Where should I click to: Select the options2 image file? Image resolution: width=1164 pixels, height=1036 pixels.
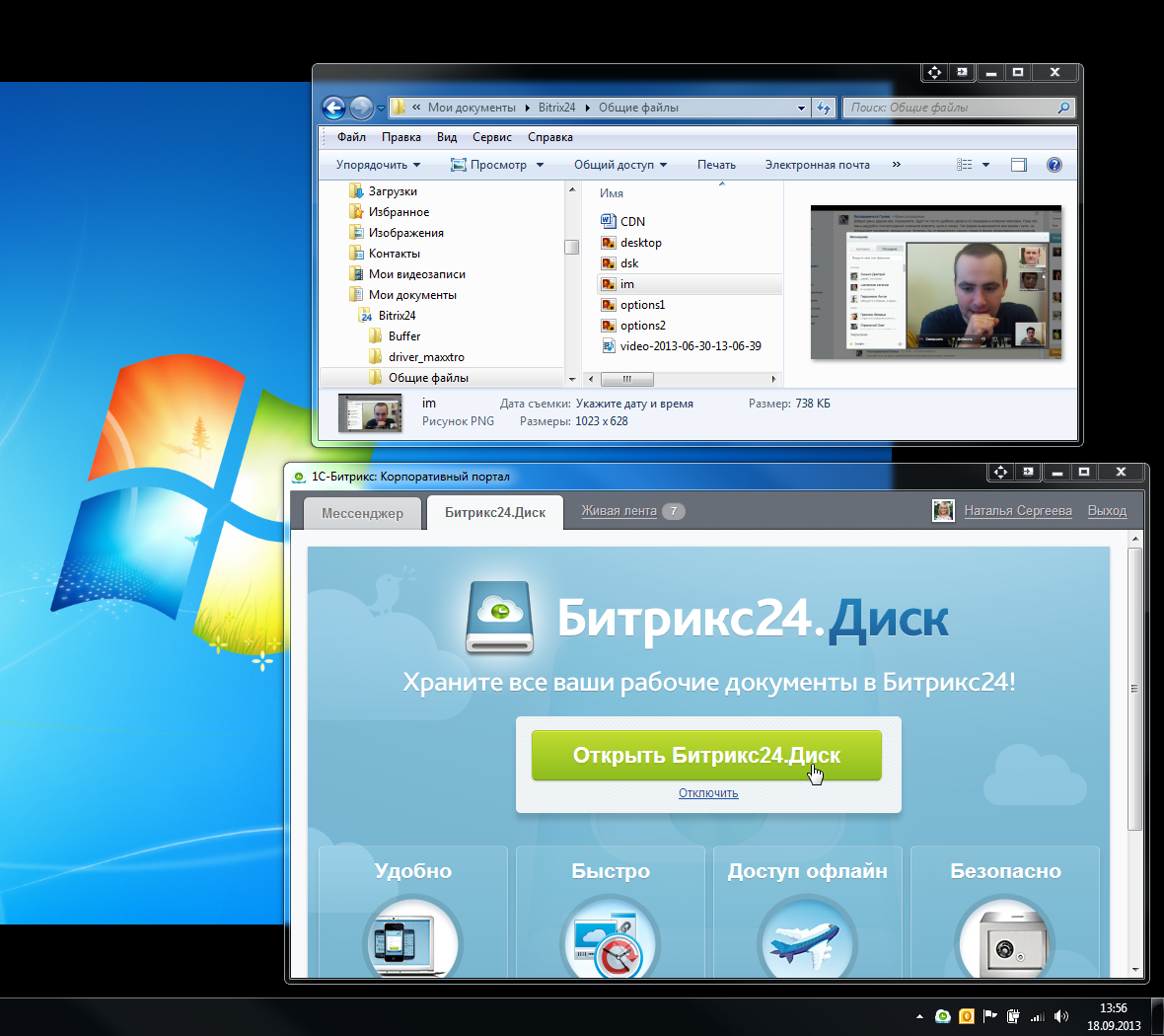633,326
